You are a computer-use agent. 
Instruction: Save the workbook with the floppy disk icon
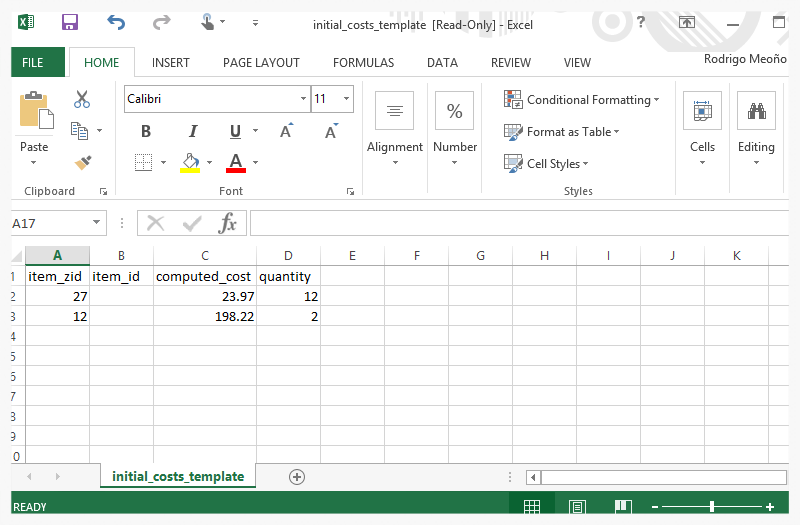pyautogui.click(x=70, y=22)
